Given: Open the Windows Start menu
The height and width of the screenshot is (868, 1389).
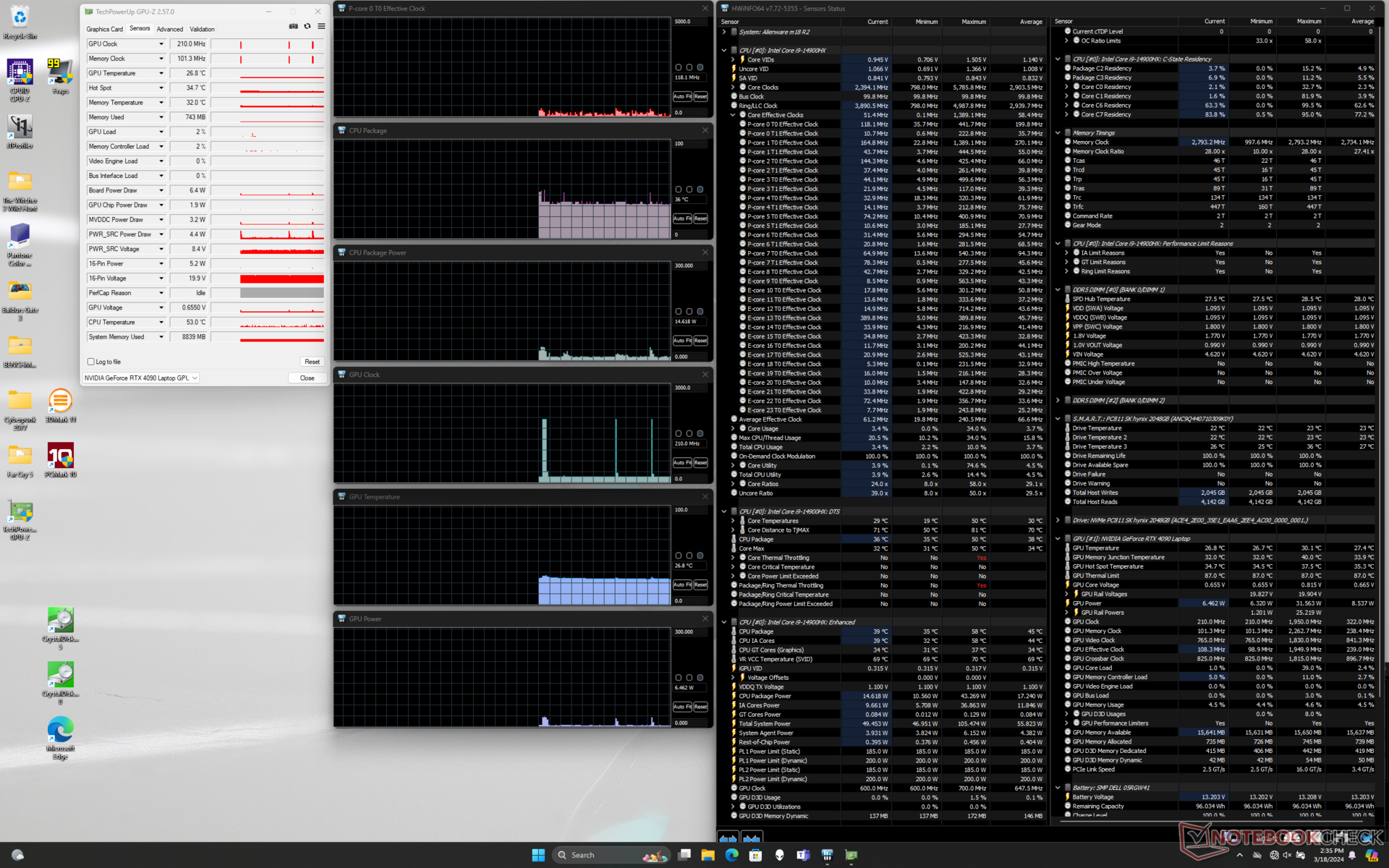Looking at the screenshot, I should [x=538, y=855].
